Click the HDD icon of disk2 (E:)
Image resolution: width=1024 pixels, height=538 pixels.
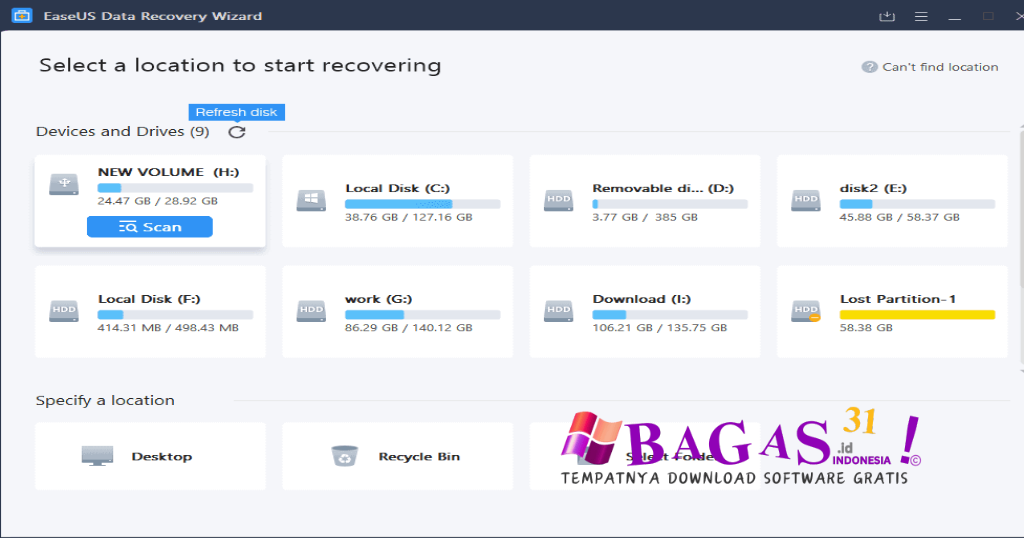(806, 200)
